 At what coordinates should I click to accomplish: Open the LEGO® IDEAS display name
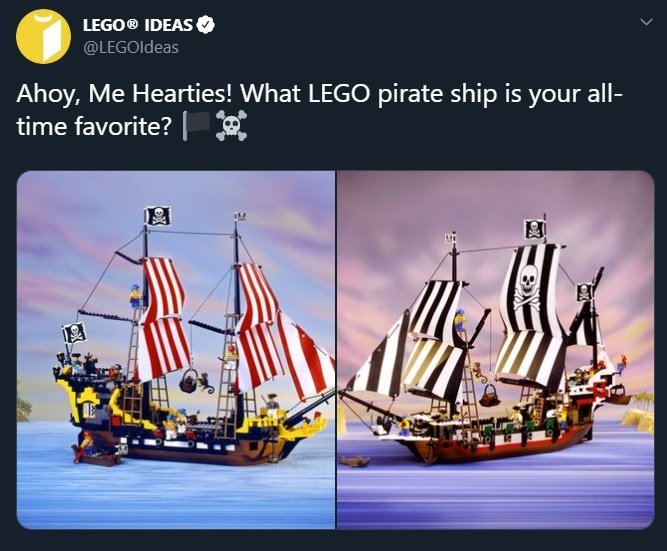138,25
